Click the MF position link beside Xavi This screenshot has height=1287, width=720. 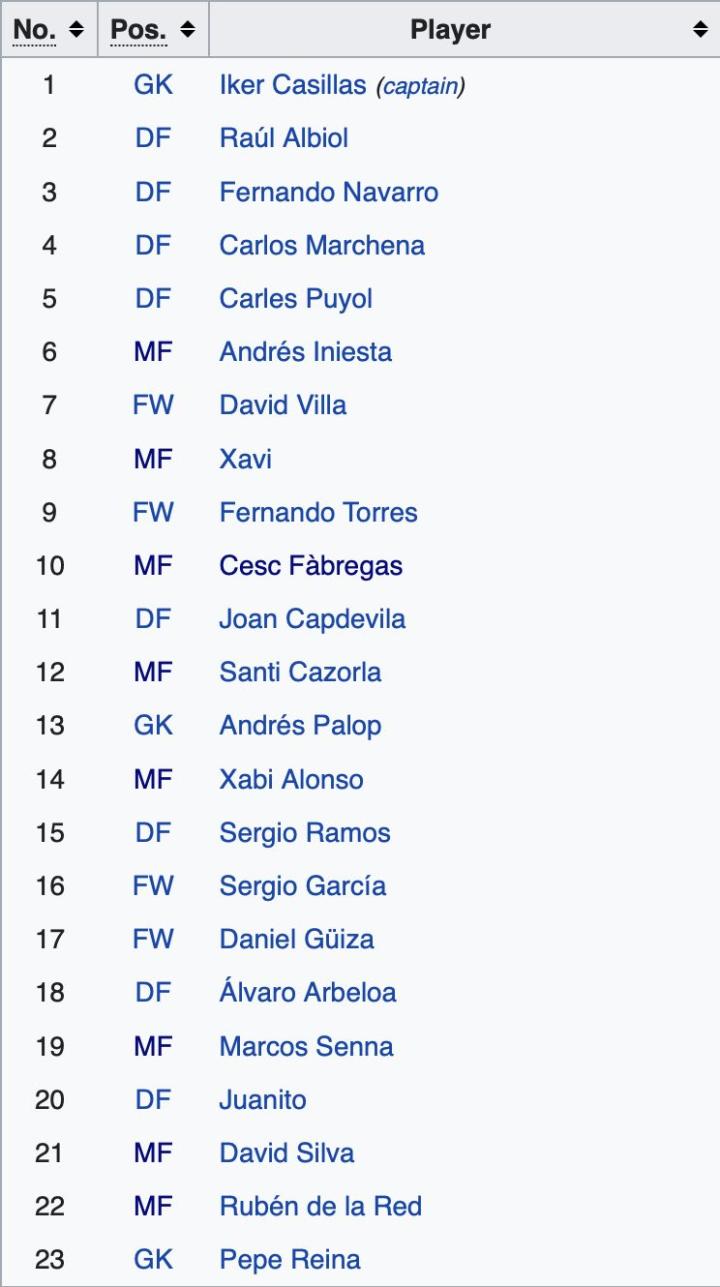coord(153,459)
